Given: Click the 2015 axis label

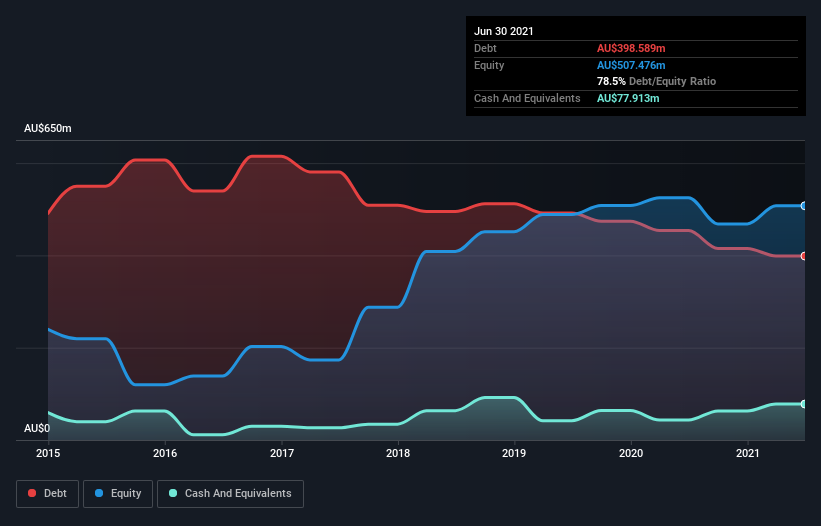Looking at the screenshot, I should 48,453.
